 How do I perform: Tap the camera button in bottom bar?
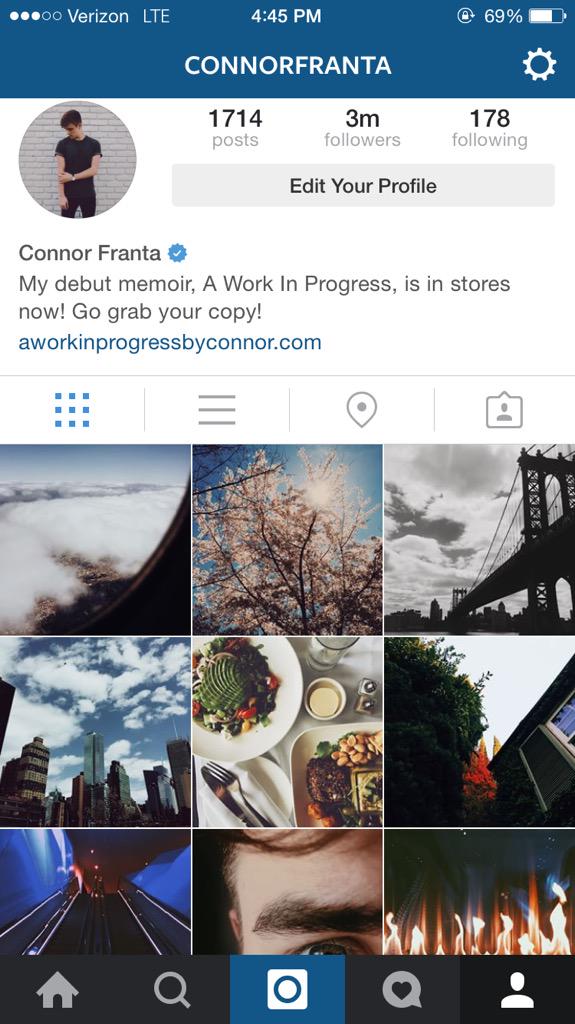[x=288, y=990]
